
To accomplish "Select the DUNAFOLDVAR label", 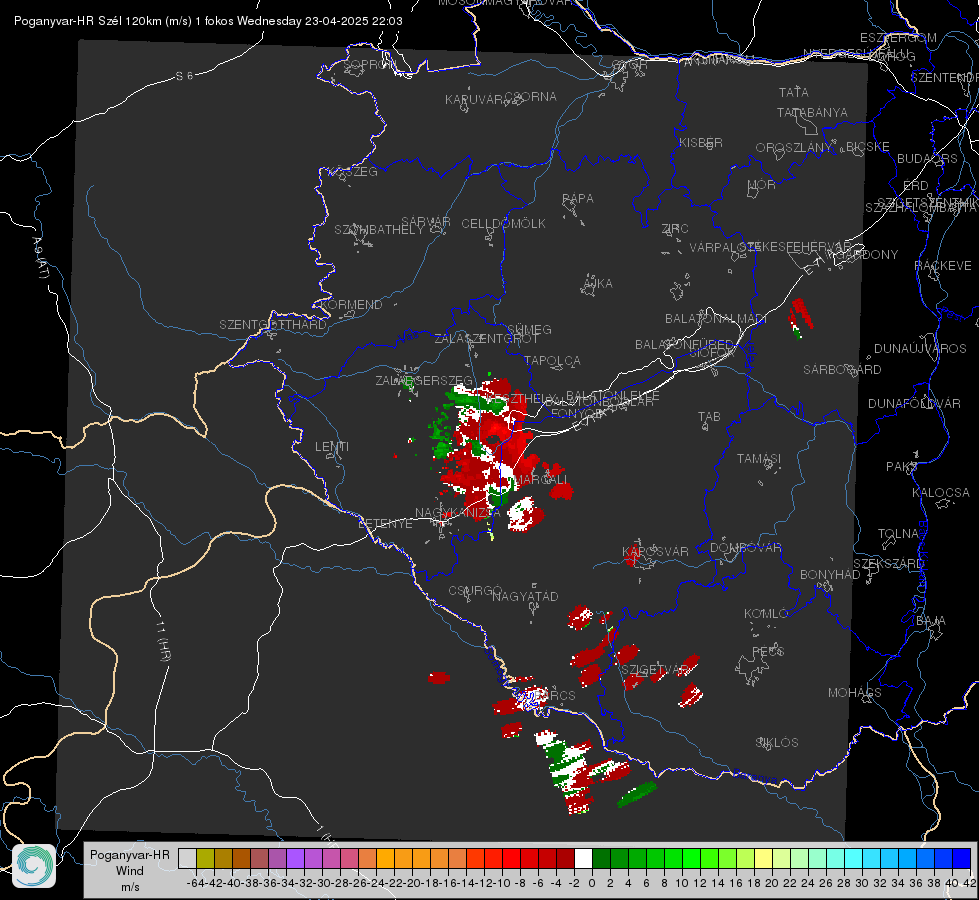I will click(x=914, y=403).
